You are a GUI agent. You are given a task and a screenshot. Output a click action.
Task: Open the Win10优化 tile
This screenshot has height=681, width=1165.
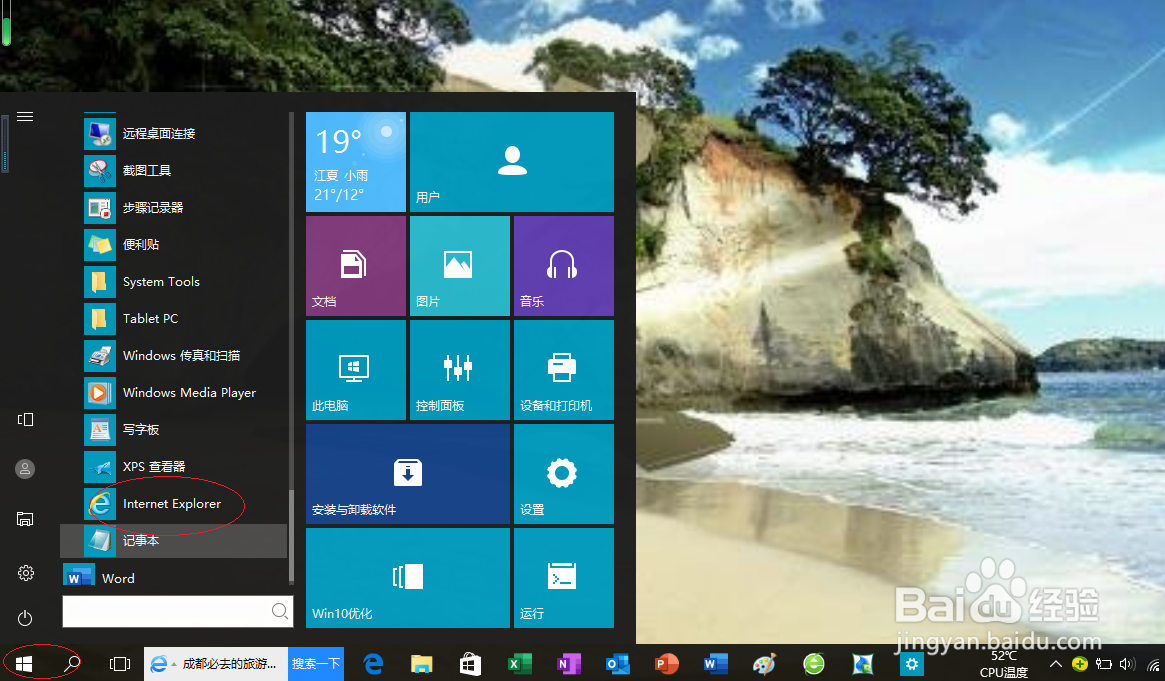pos(408,578)
